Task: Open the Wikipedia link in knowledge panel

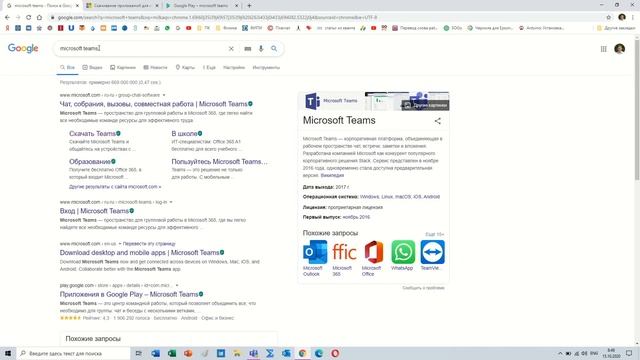Action: (x=332, y=175)
